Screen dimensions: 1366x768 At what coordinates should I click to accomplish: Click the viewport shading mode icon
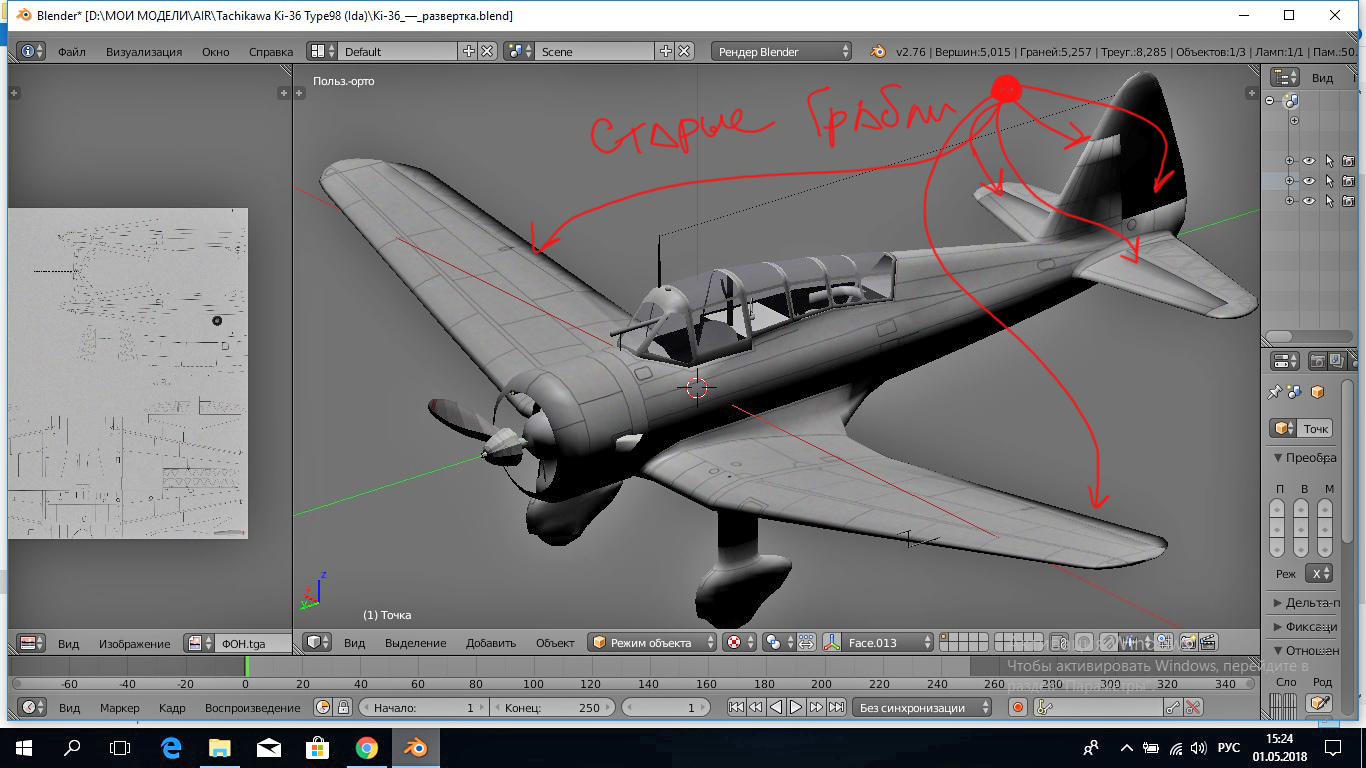click(x=735, y=643)
